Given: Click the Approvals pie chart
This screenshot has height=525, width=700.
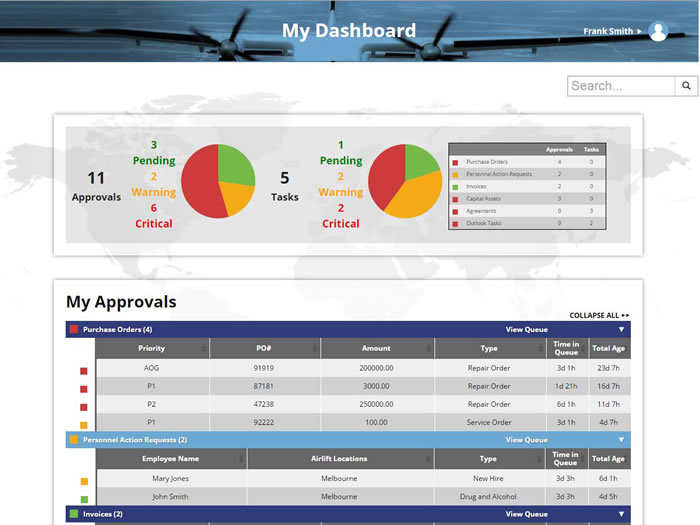Looking at the screenshot, I should (x=218, y=182).
